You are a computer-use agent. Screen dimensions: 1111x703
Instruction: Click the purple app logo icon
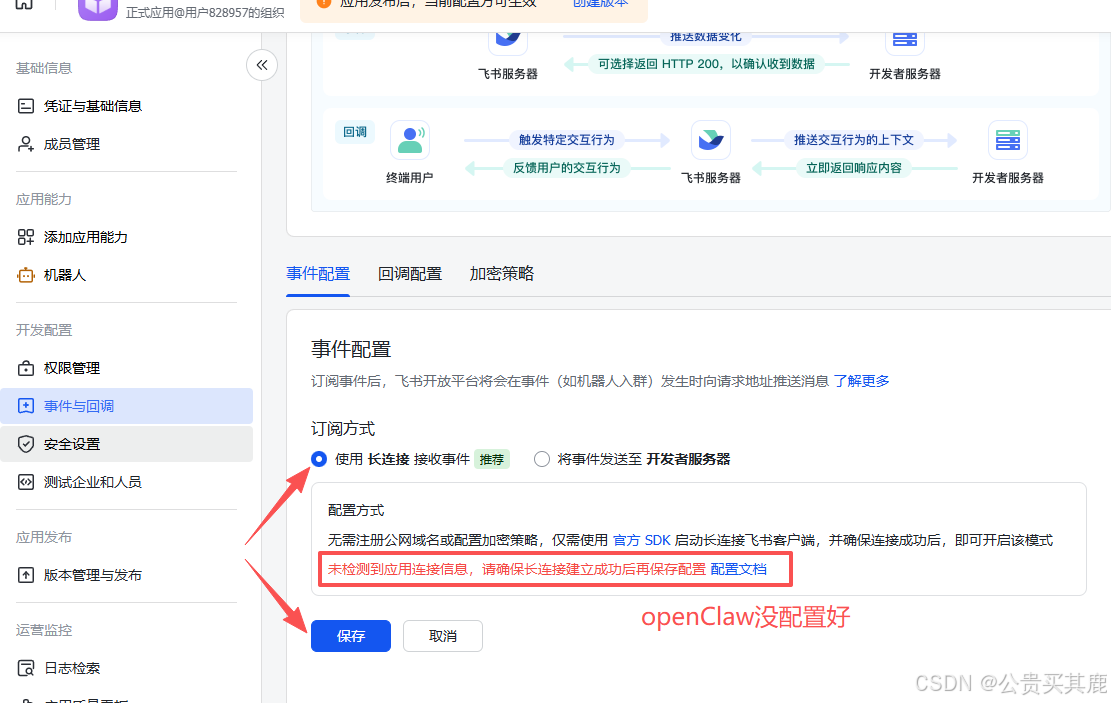coord(98,9)
